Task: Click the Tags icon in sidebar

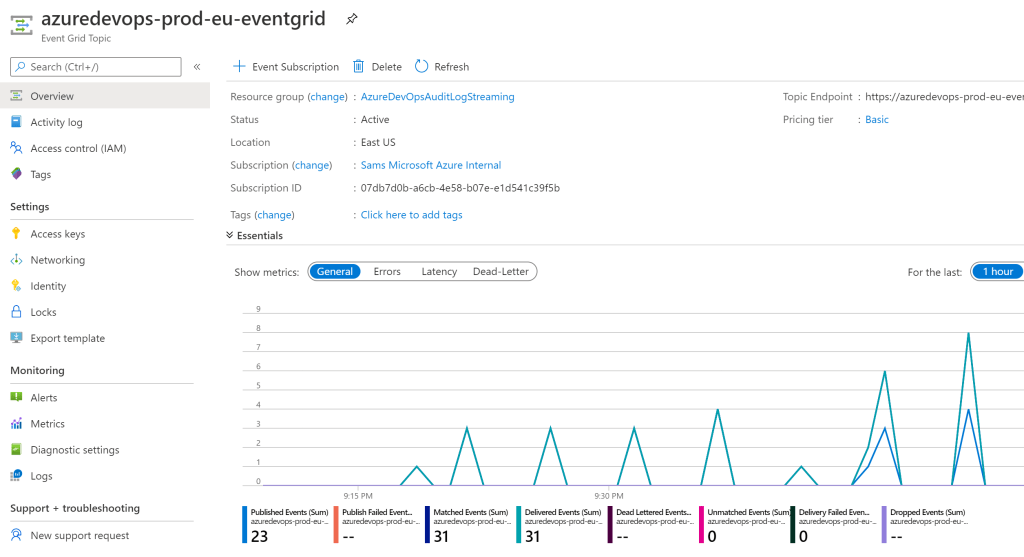Action: [x=16, y=174]
